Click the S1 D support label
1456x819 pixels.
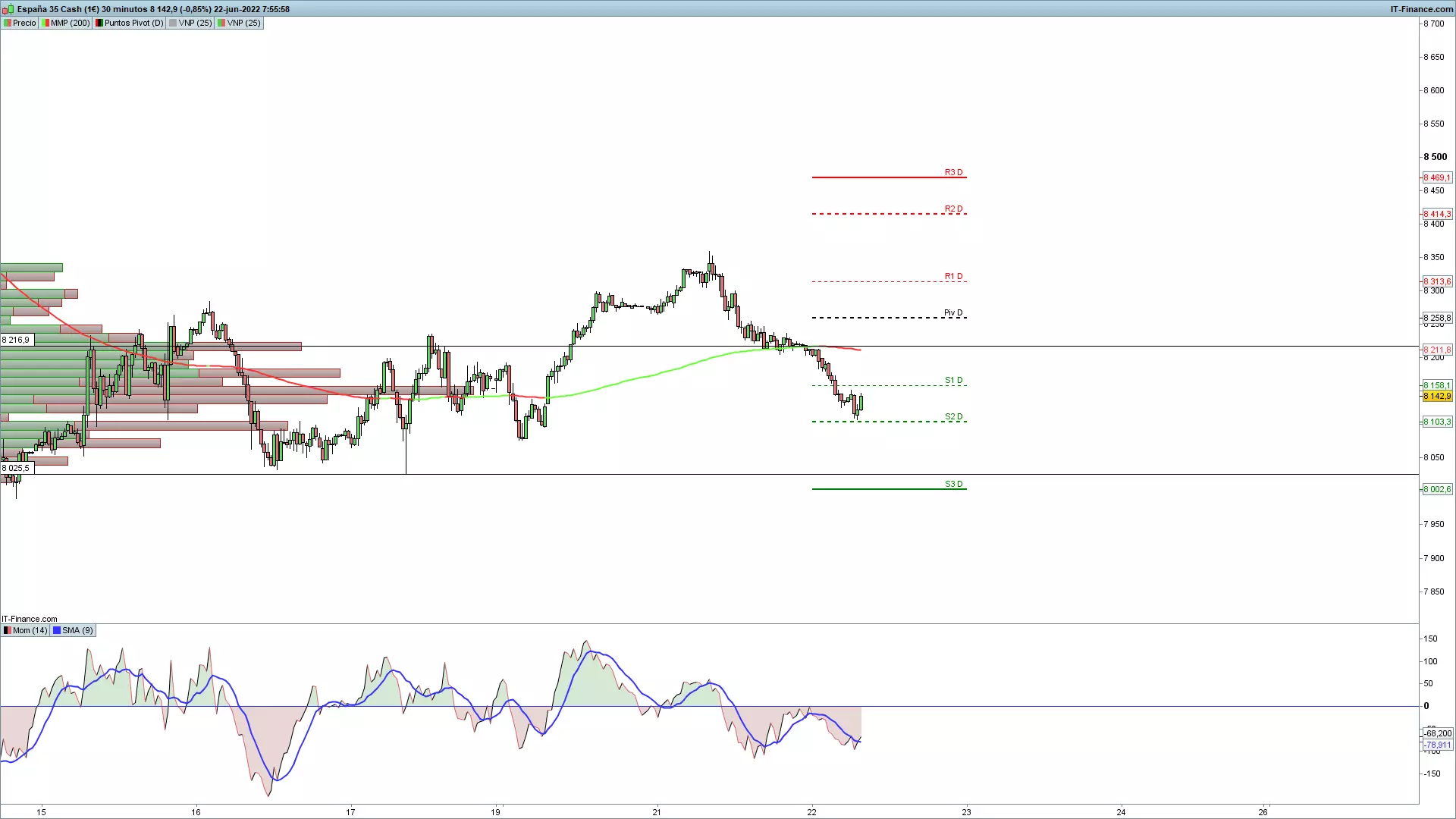(953, 380)
